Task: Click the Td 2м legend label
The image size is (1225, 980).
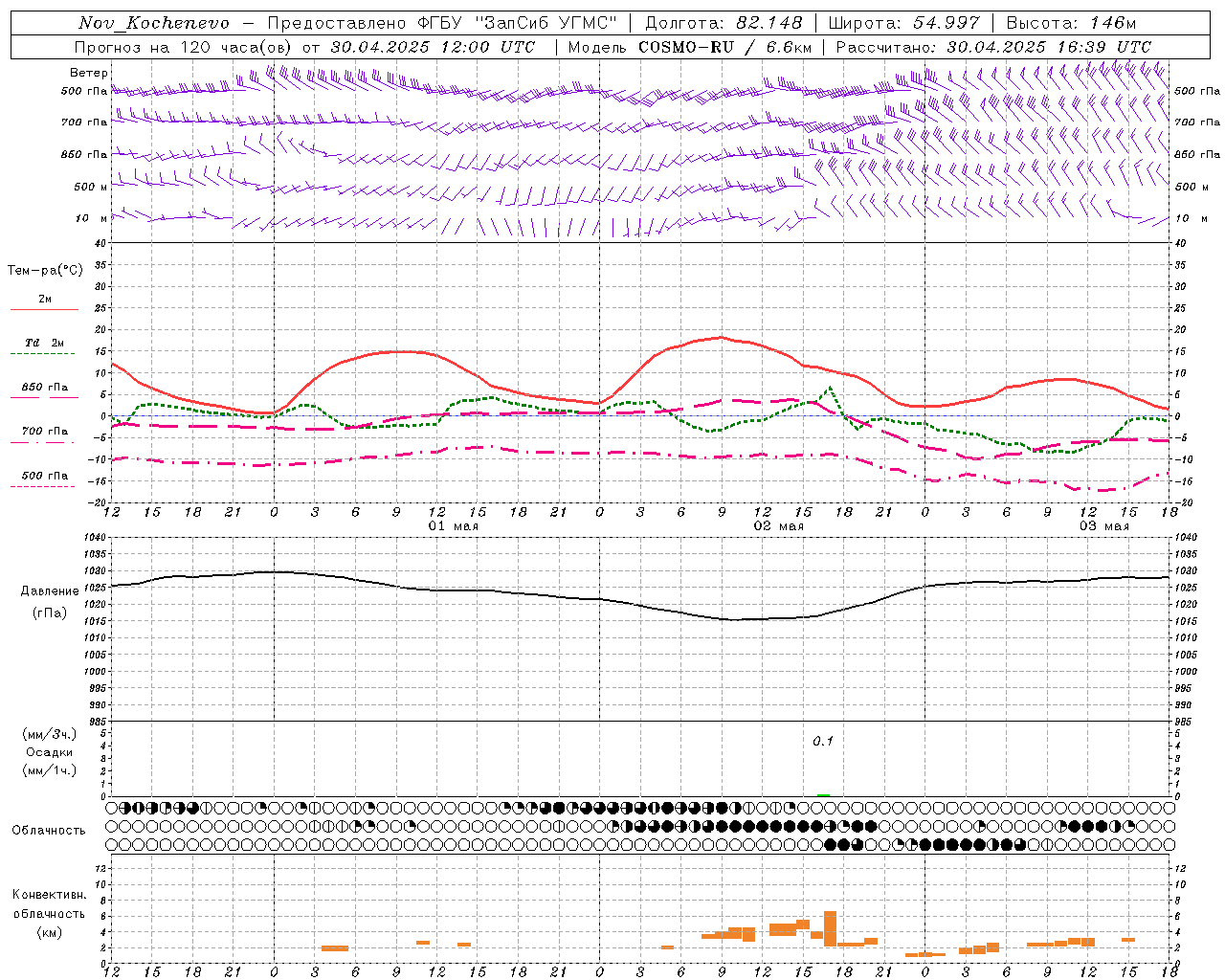Action: point(44,343)
